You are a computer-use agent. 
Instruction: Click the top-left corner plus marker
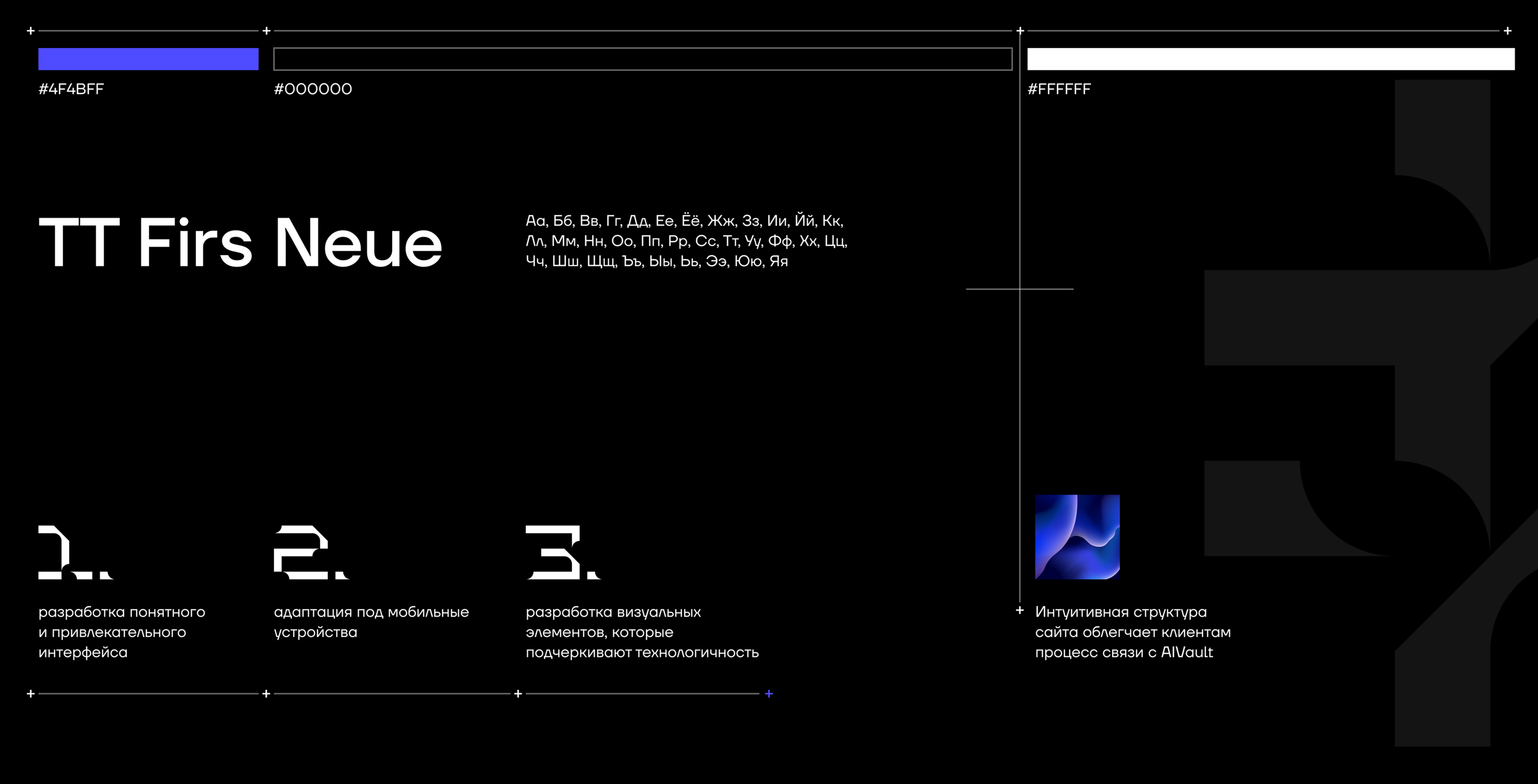30,30
